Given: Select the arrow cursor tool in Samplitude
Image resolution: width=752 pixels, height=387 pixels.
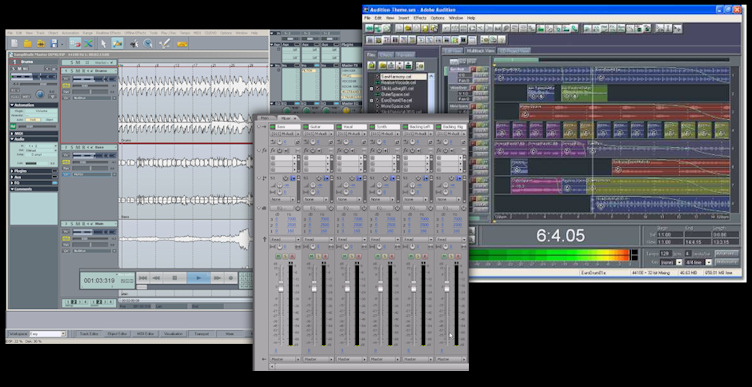Looking at the screenshot, I should pyautogui.click(x=104, y=44).
